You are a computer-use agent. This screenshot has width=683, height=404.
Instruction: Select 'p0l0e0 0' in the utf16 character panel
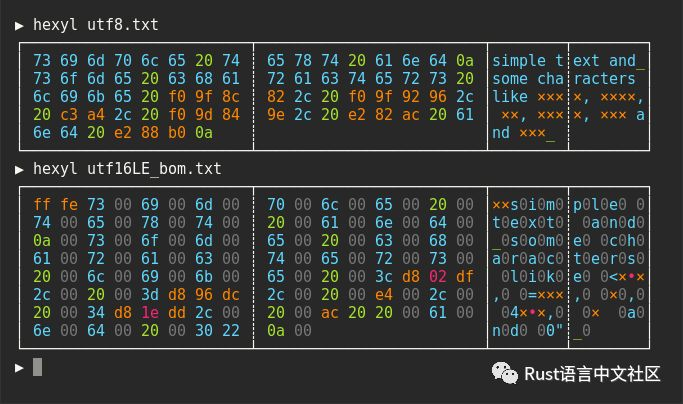[x=609, y=204]
